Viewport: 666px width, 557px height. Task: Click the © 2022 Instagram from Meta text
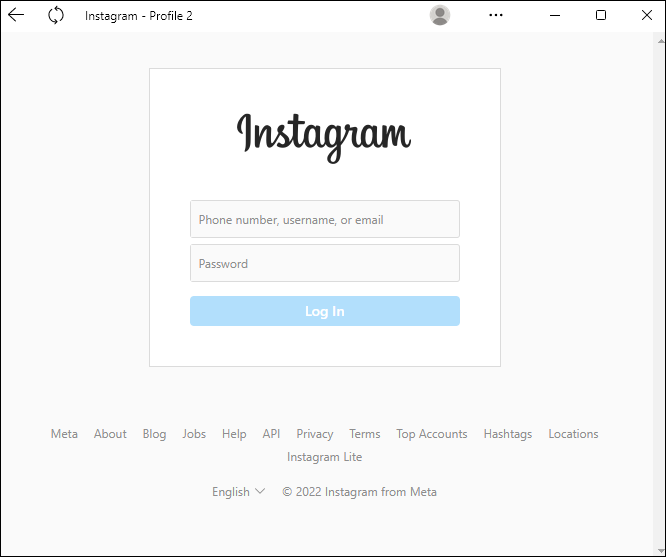pos(359,492)
